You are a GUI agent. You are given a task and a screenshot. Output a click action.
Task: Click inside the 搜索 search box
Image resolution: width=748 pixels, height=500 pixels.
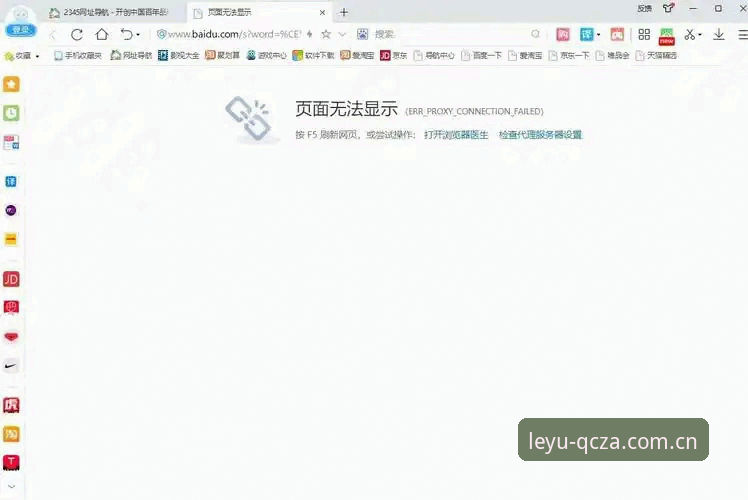451,34
